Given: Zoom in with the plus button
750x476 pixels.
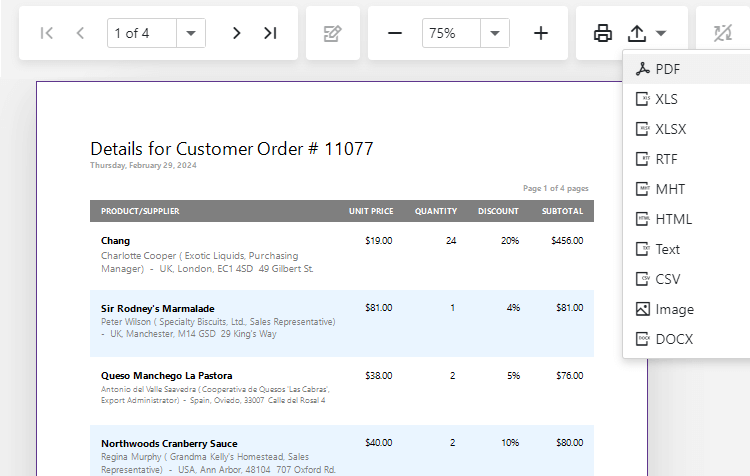Looking at the screenshot, I should click(541, 33).
